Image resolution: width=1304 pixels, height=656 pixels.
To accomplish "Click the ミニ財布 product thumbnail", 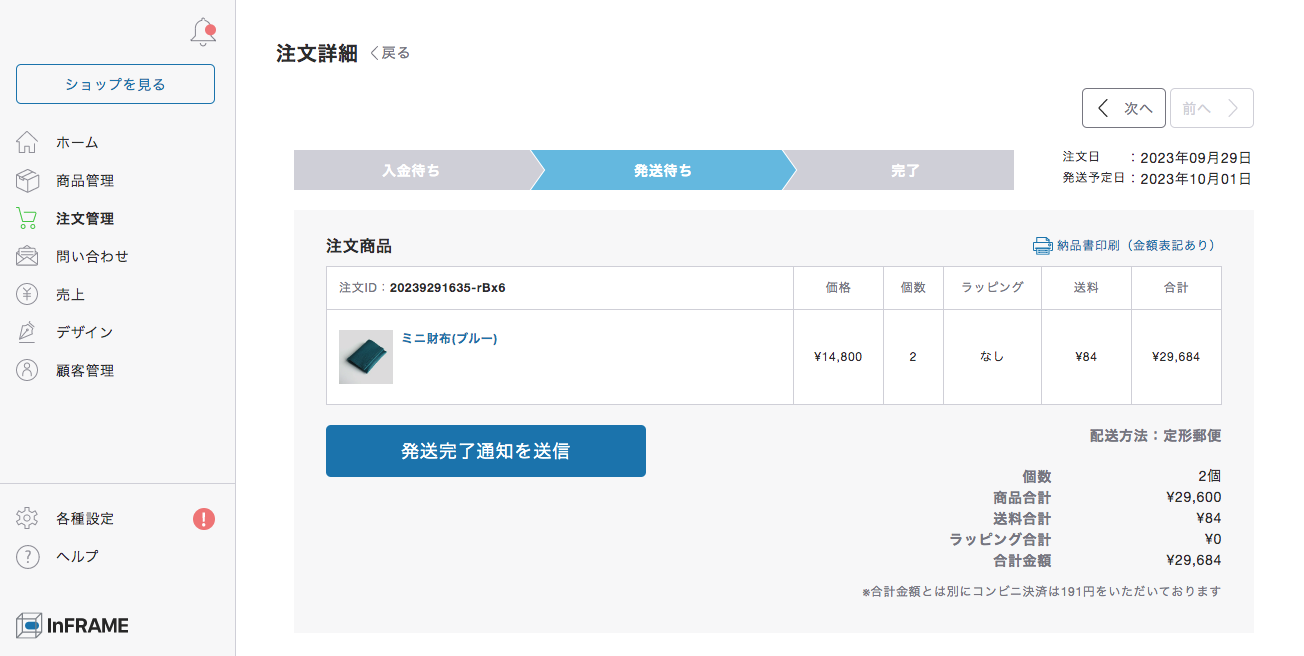I will click(365, 357).
